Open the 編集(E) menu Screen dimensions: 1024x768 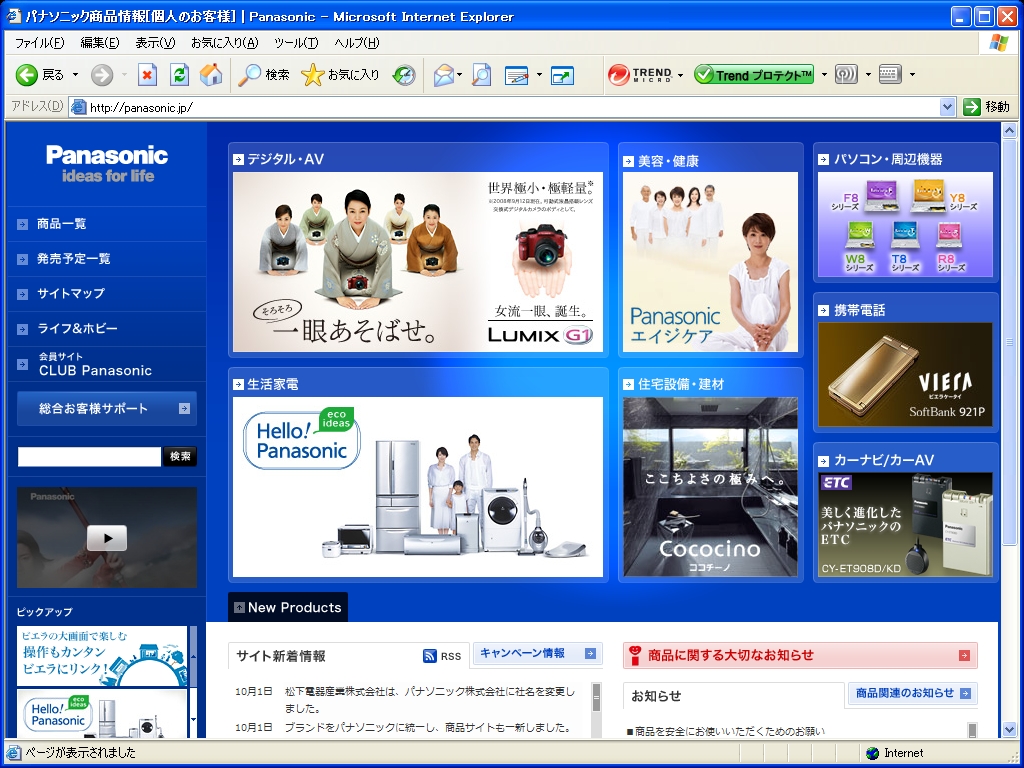[99, 43]
